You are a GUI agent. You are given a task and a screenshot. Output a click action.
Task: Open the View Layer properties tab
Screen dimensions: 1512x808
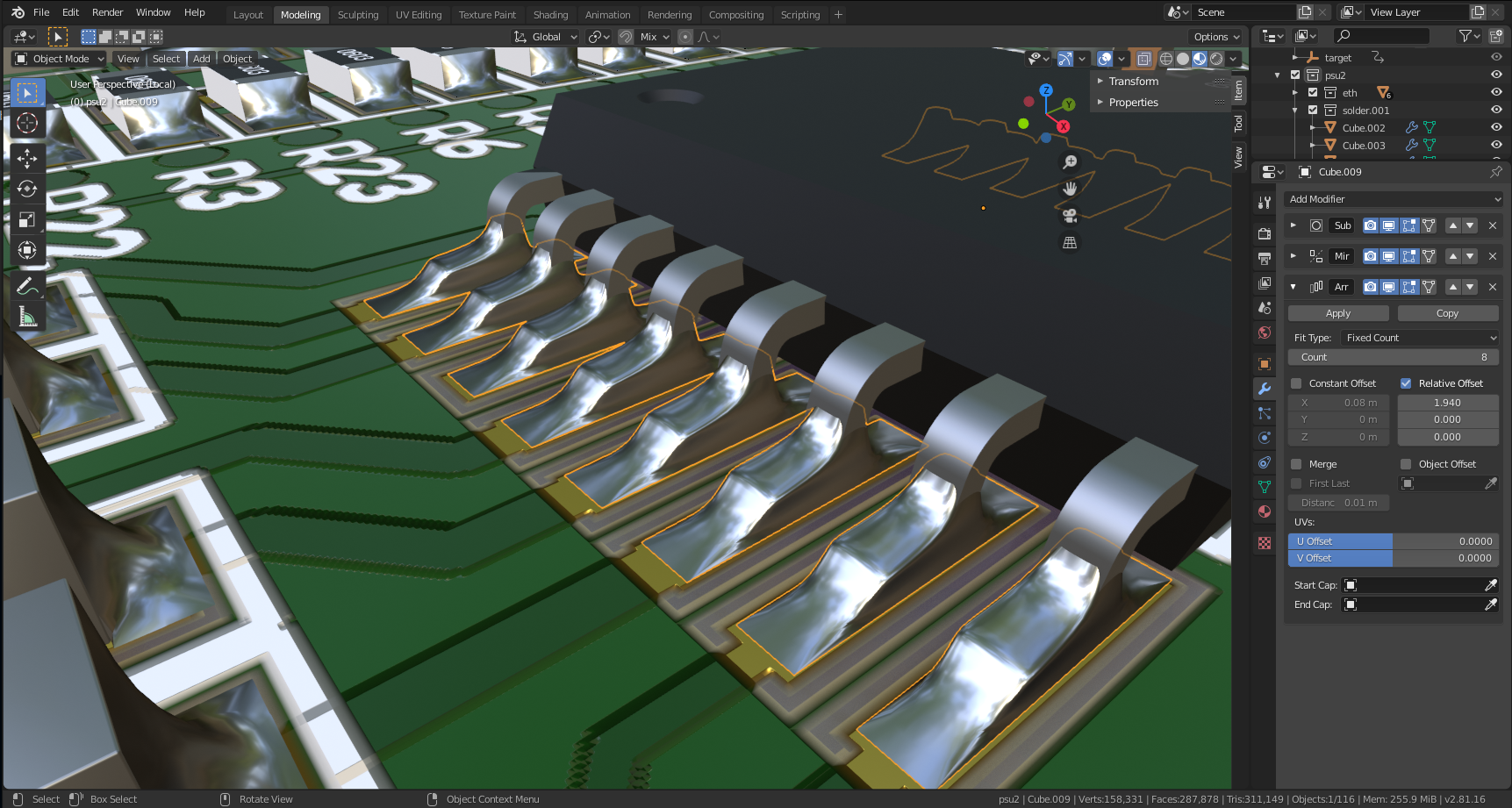(x=1265, y=283)
